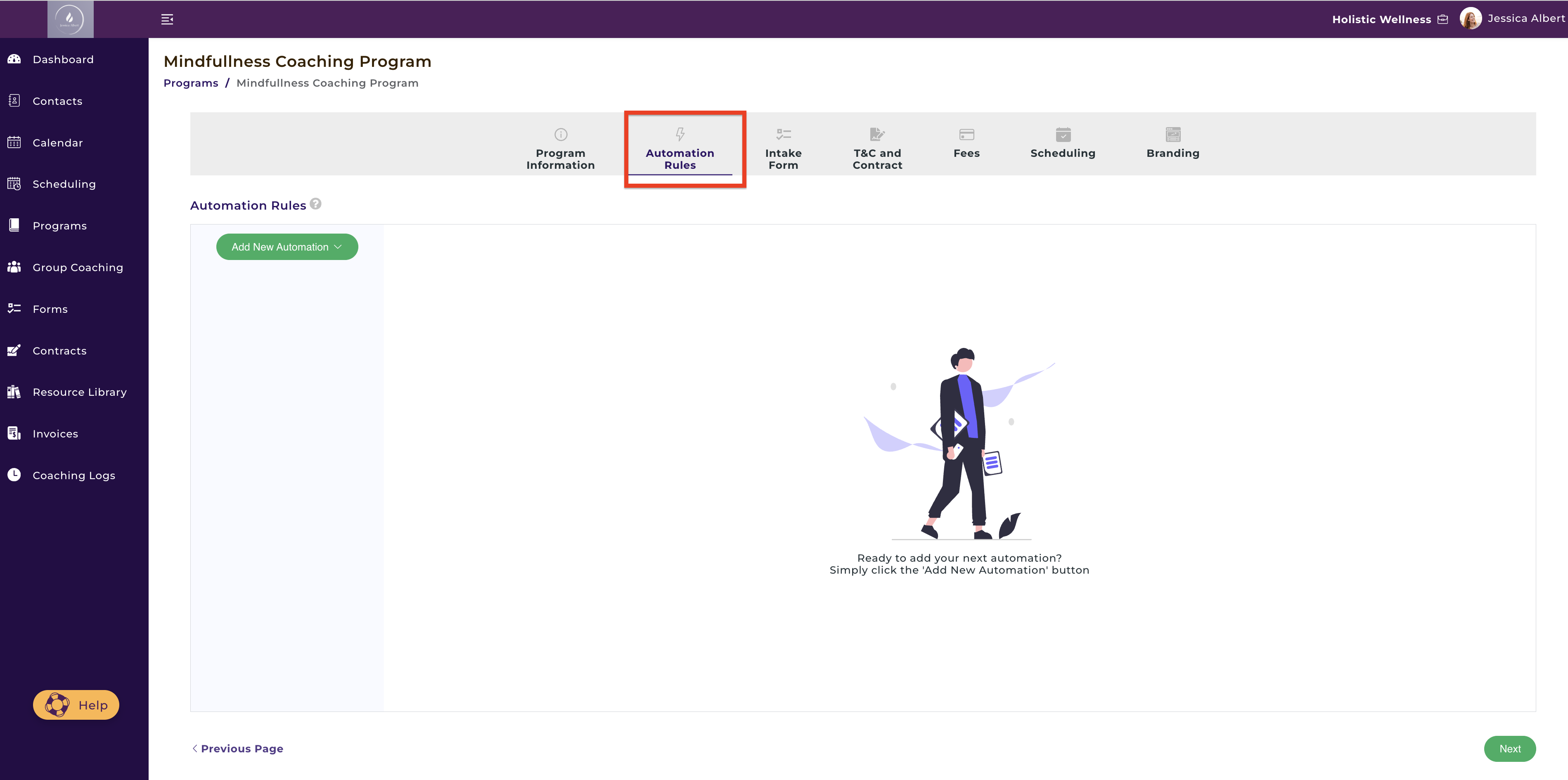This screenshot has width=1568, height=780.
Task: Click the Calendar icon in sidebar
Action: 14,142
